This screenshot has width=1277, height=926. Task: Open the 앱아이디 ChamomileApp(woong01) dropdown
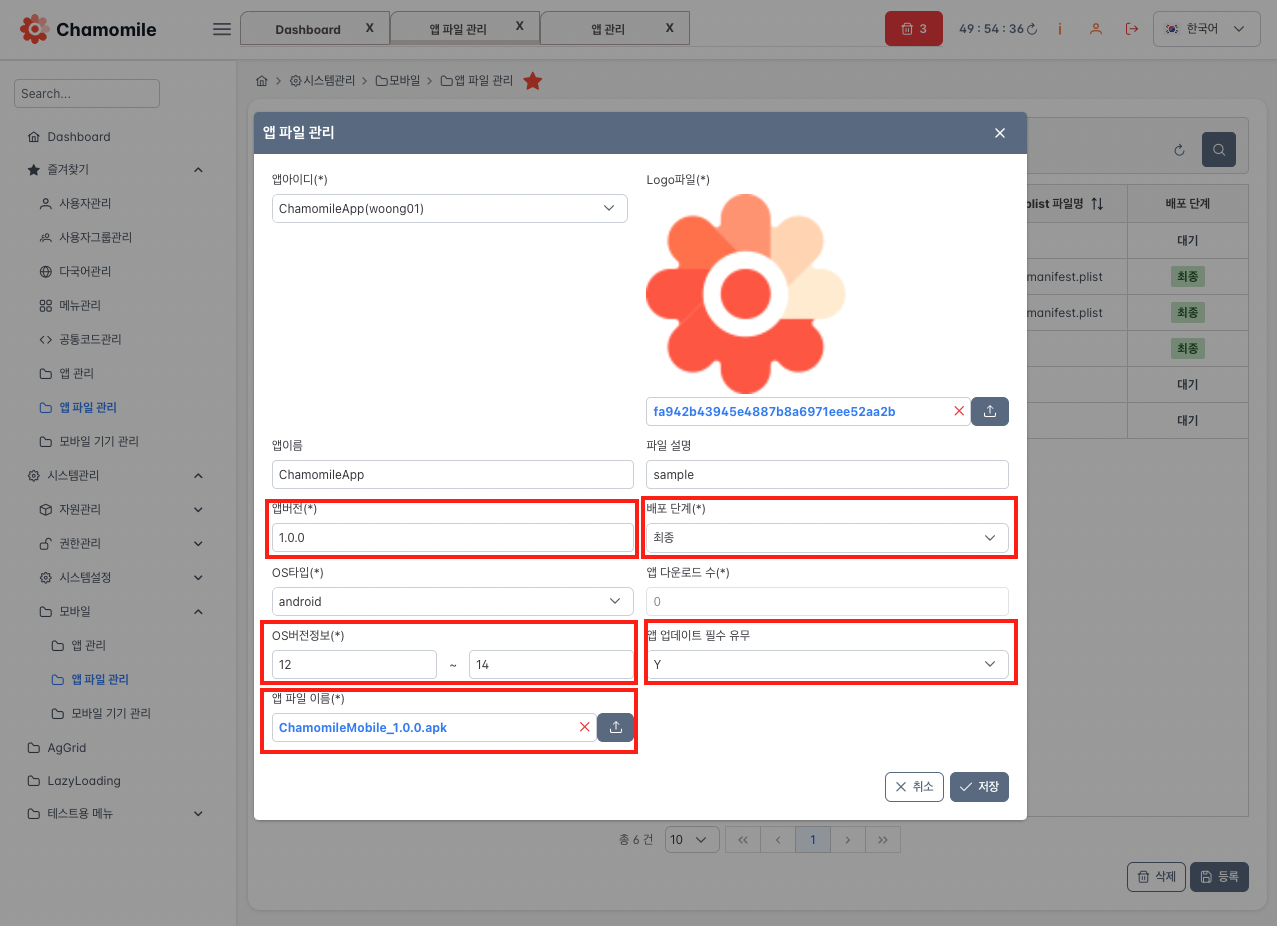pos(449,208)
